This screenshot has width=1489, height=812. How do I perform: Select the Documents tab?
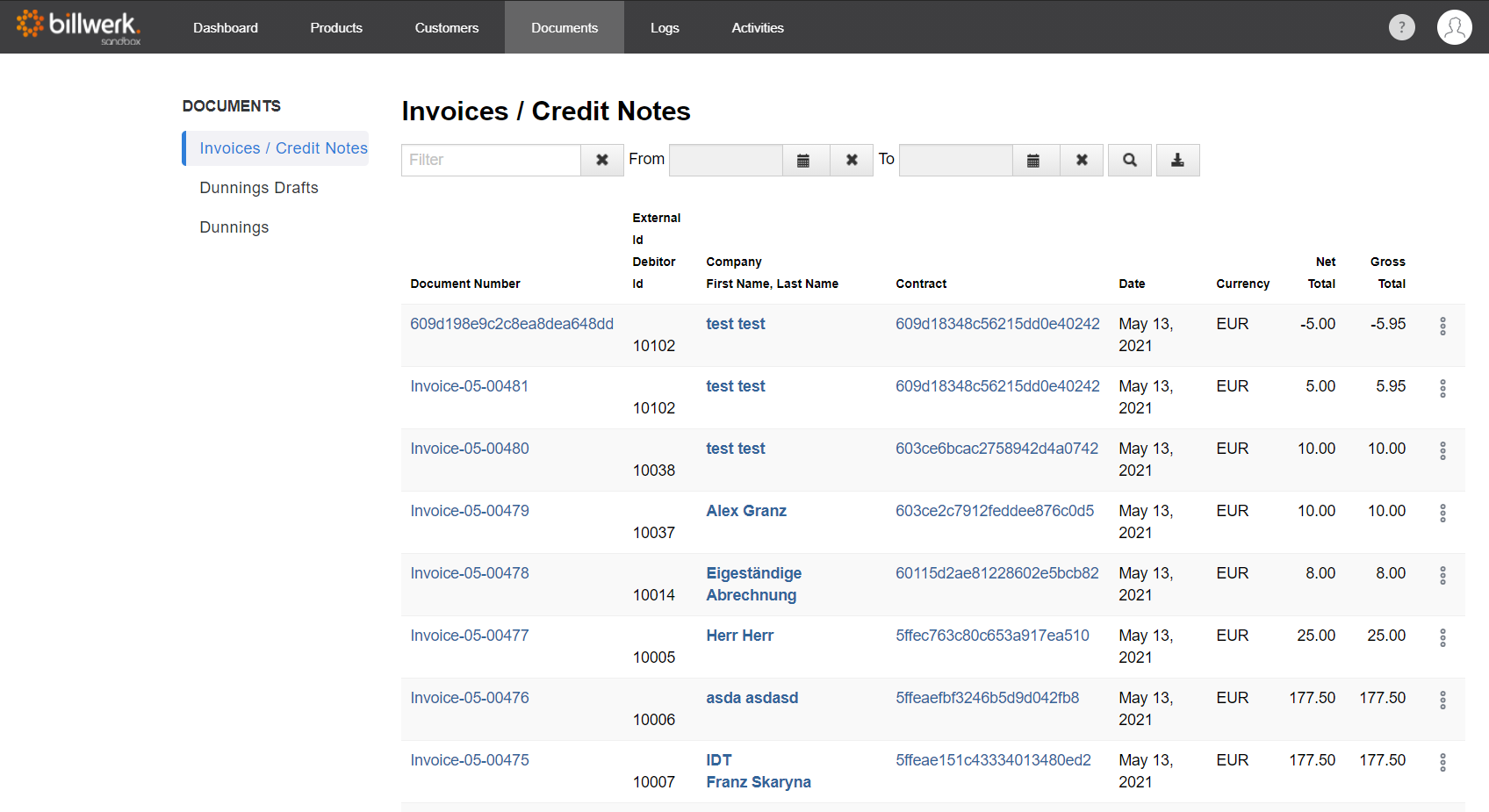click(565, 27)
